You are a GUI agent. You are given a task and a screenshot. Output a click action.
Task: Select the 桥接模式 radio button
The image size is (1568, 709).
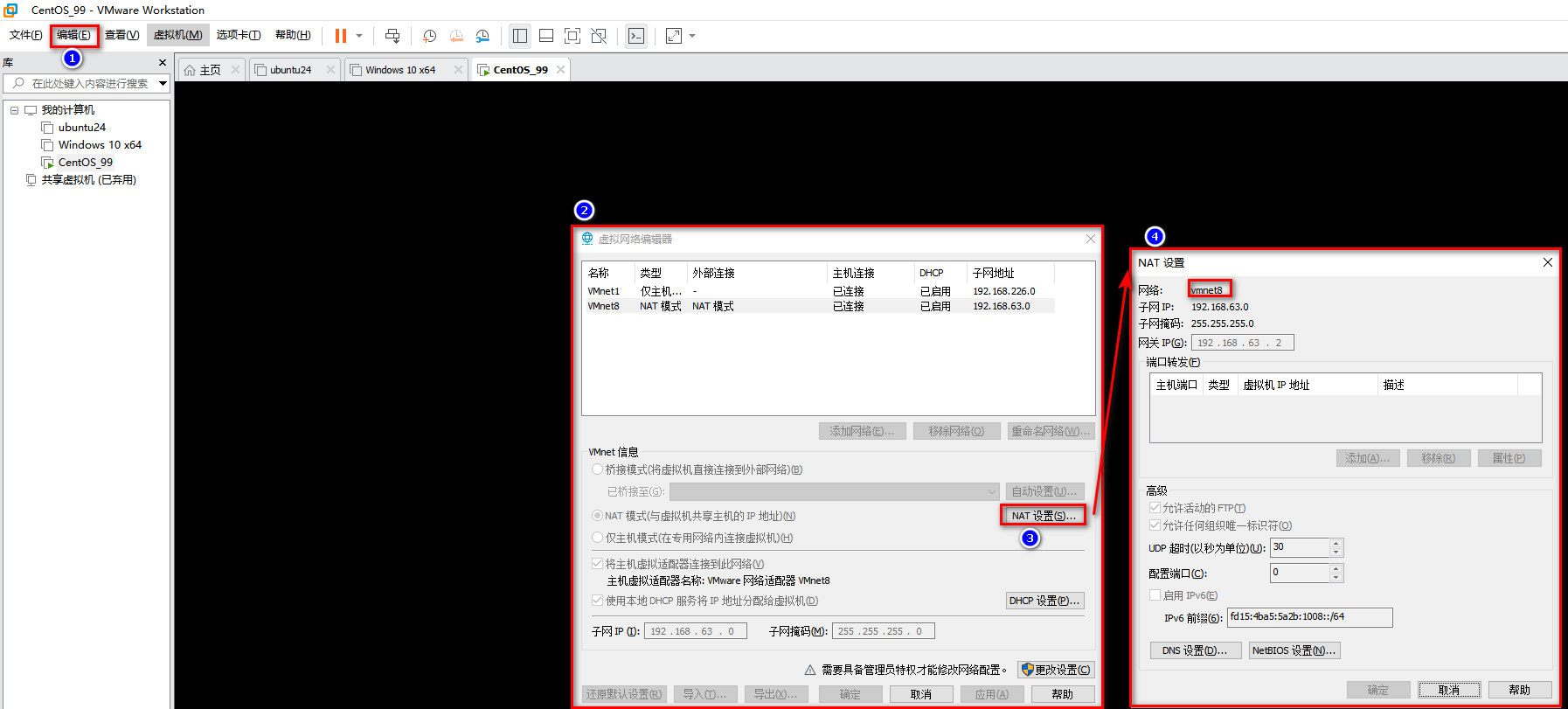(x=598, y=469)
